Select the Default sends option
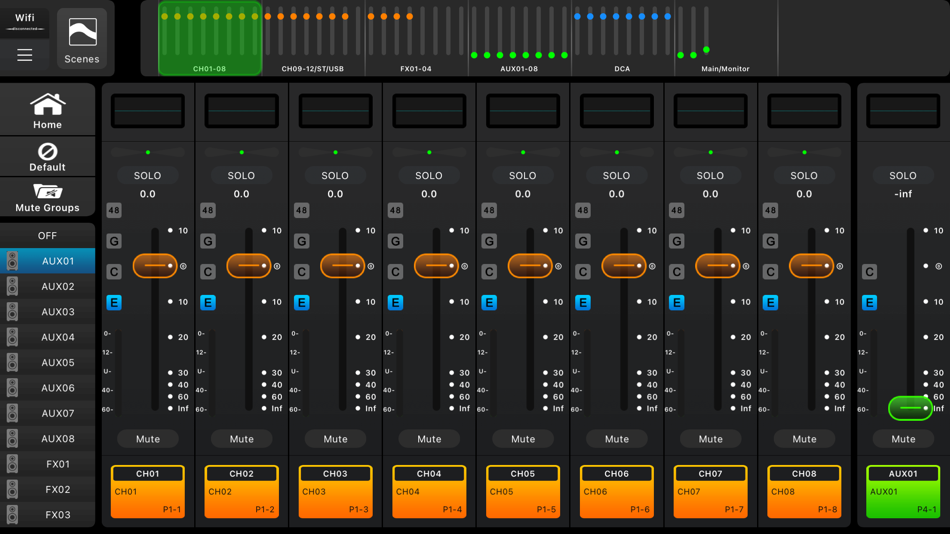This screenshot has width=950, height=534. point(47,157)
